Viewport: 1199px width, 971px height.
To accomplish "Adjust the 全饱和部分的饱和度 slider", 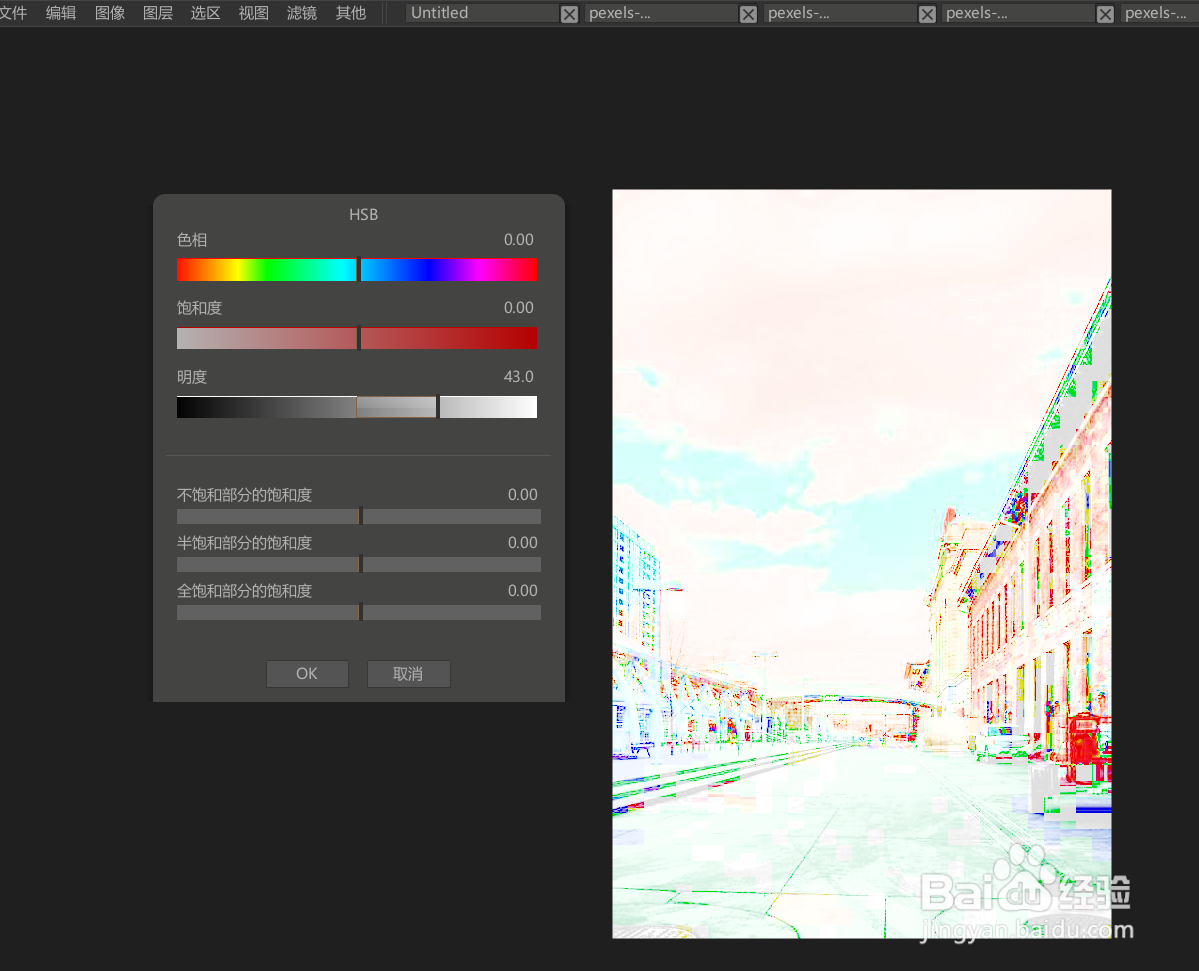I will [359, 612].
